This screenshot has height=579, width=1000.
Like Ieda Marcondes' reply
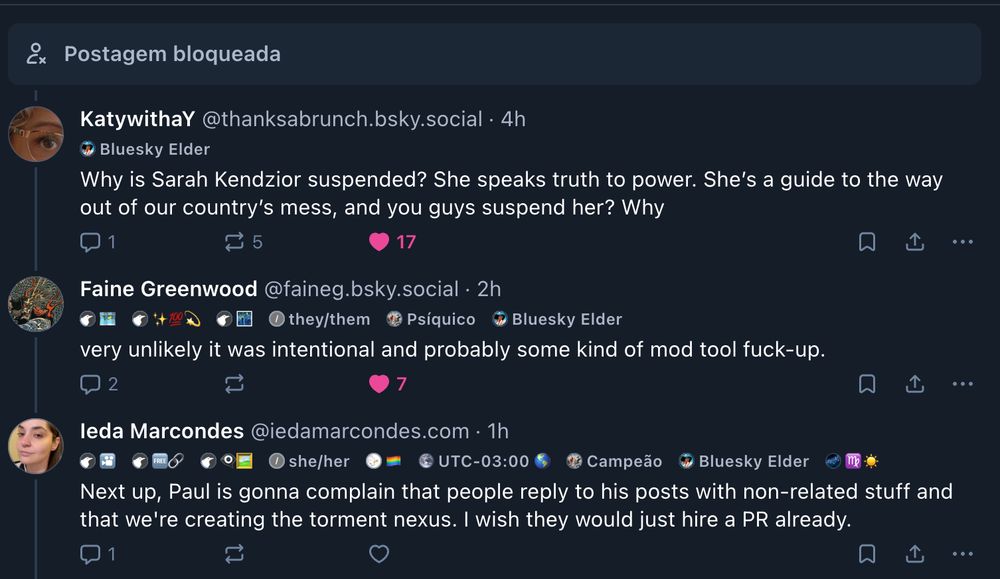379,553
